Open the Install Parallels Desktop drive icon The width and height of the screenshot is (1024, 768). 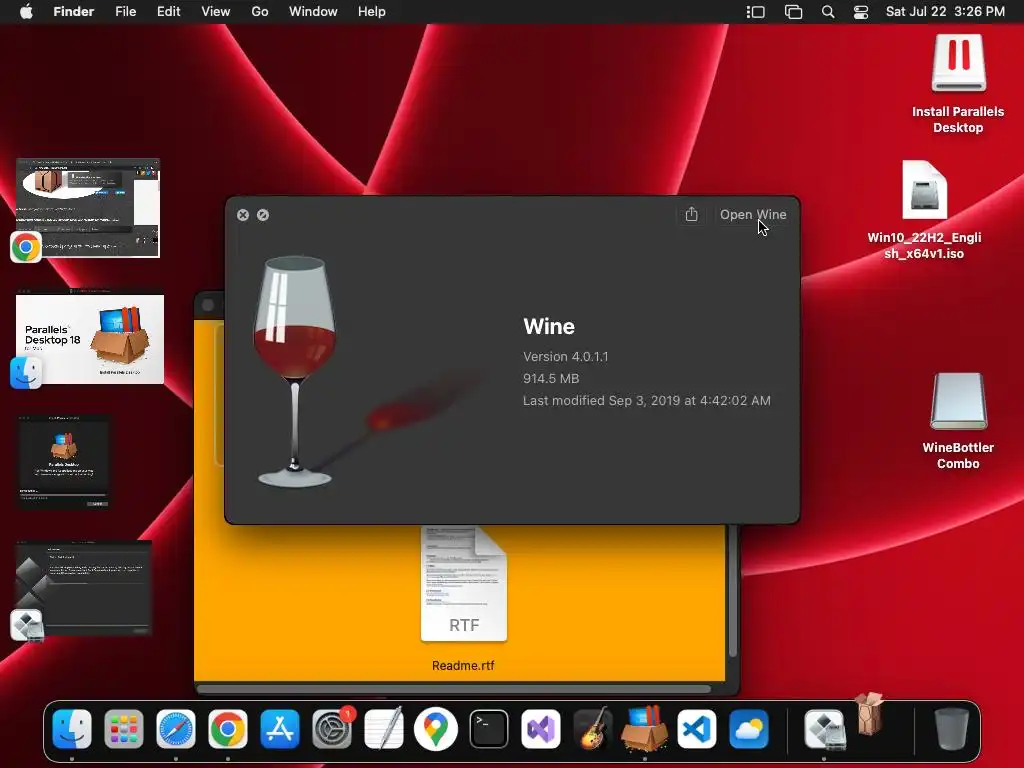pos(958,64)
